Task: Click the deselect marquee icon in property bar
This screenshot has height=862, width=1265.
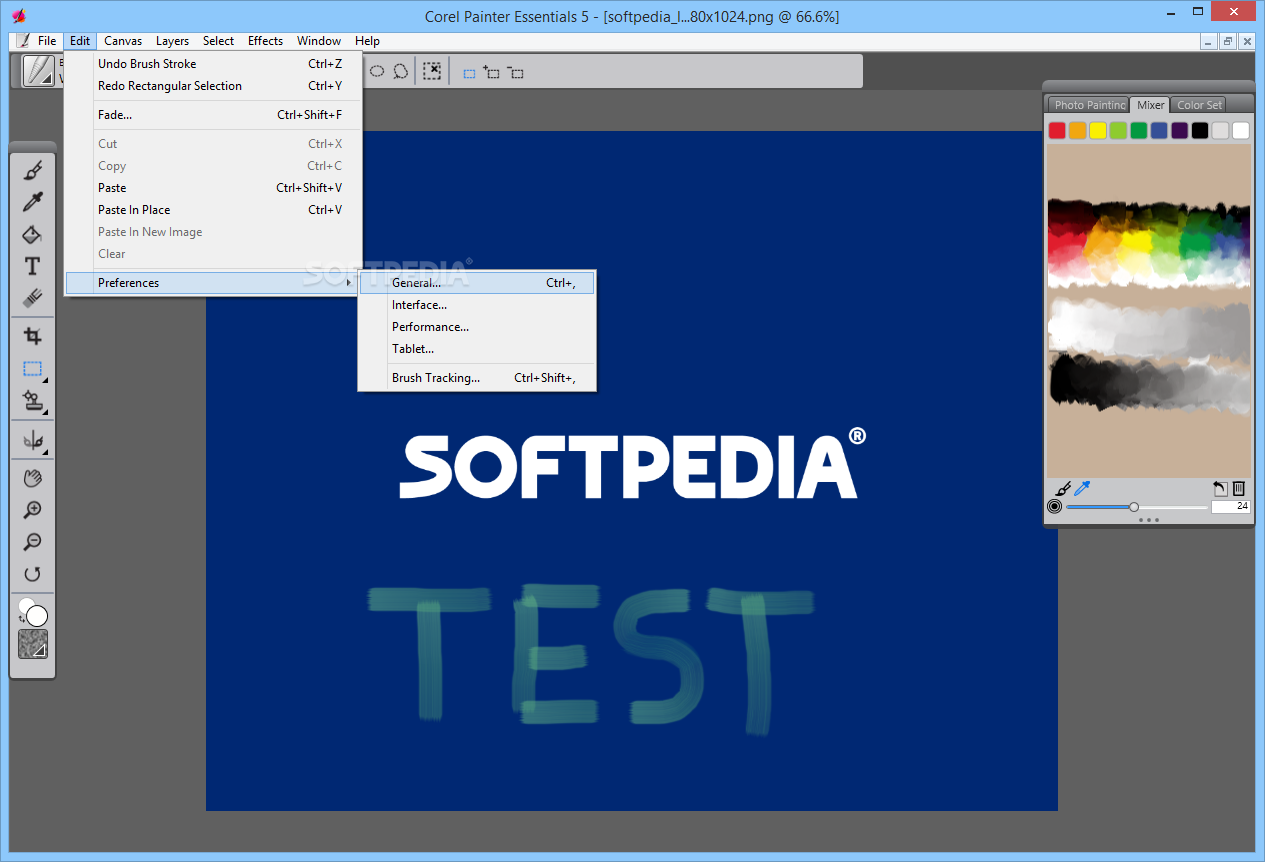Action: click(431, 71)
